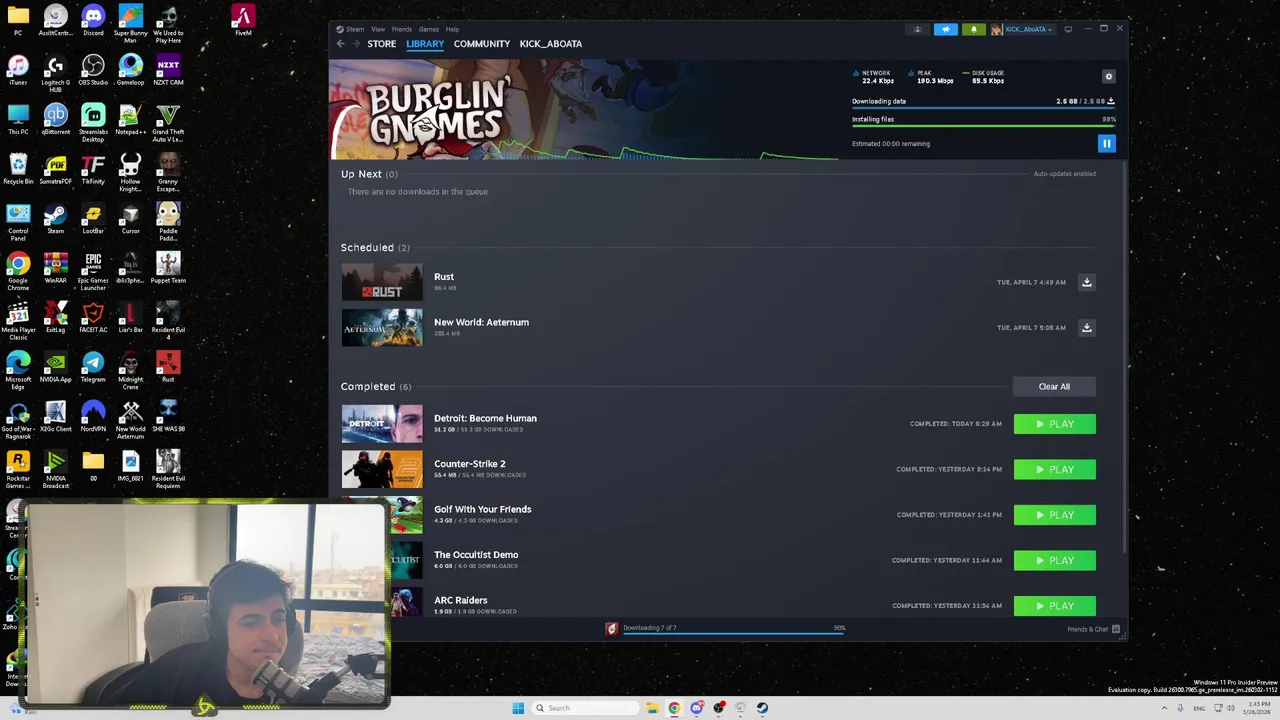Click the Downloading data progress bar
This screenshot has height=720, width=1280.
coord(983,109)
